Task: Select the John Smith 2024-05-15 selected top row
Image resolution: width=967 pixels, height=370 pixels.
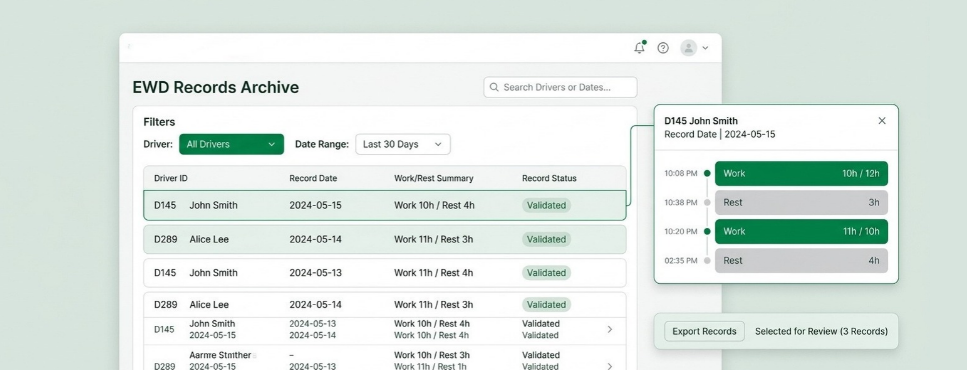Action: pyautogui.click(x=385, y=205)
